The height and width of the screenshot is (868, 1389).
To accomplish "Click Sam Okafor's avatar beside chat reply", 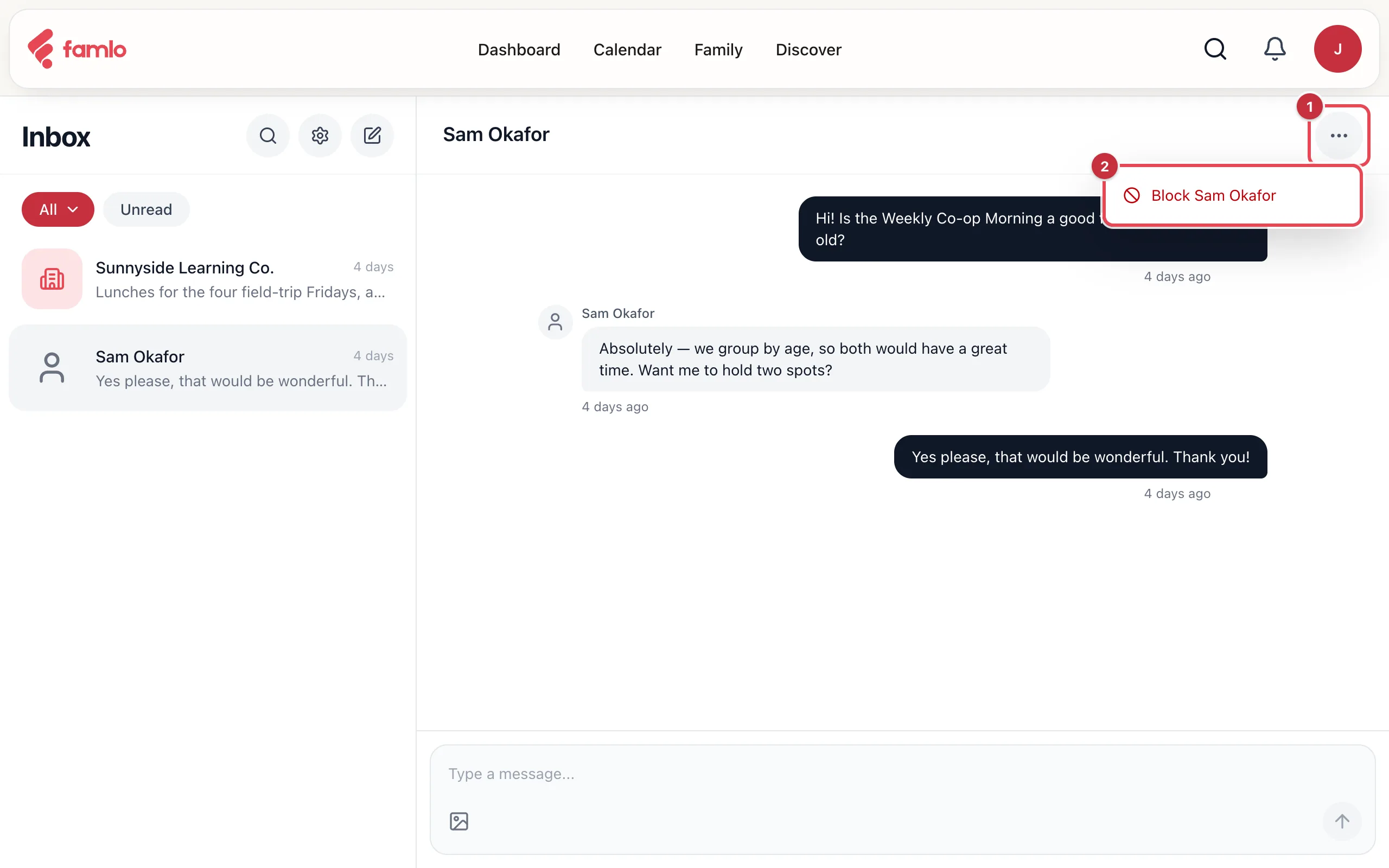I will point(555,322).
